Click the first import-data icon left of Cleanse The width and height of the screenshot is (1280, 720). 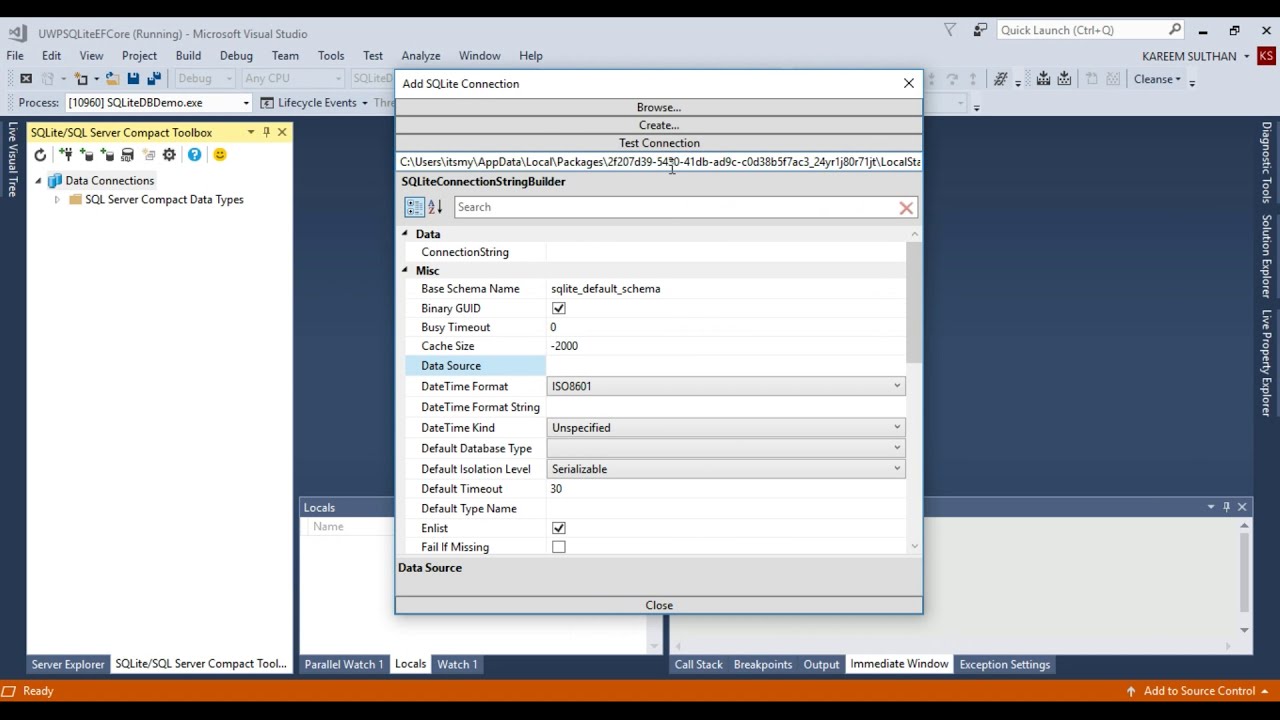[x=1043, y=79]
